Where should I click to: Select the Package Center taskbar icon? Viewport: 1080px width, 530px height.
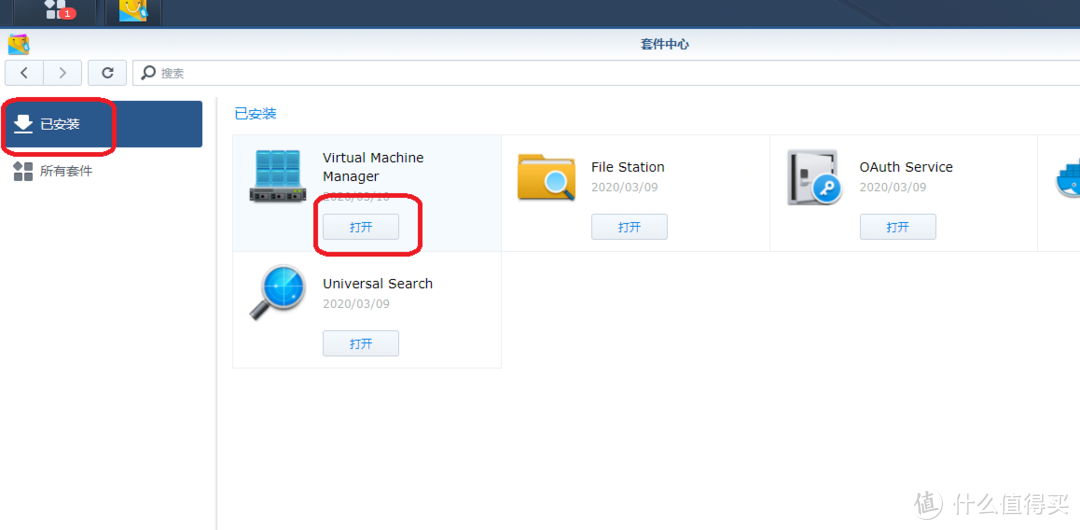tap(133, 10)
